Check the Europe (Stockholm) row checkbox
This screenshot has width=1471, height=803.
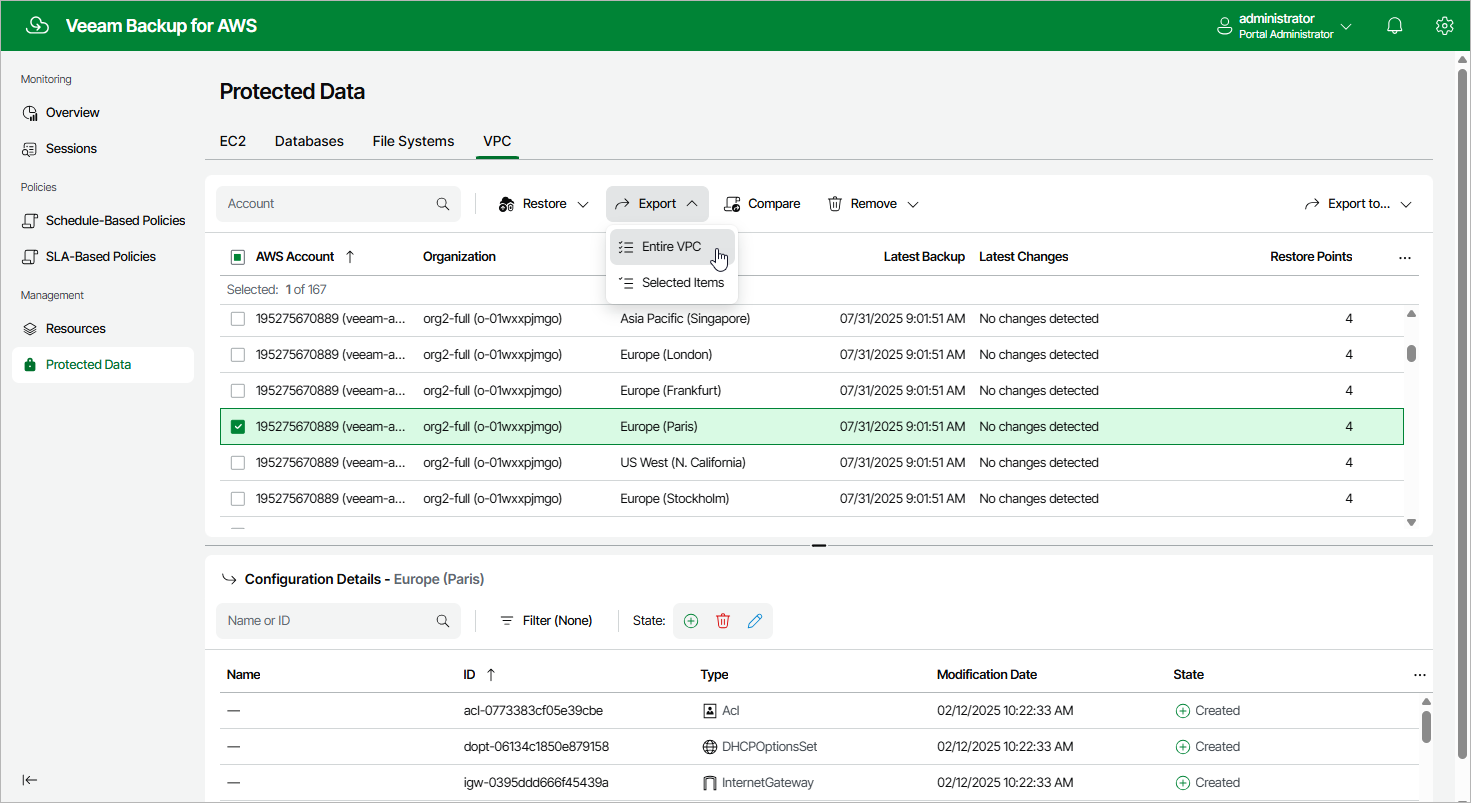[238, 499]
